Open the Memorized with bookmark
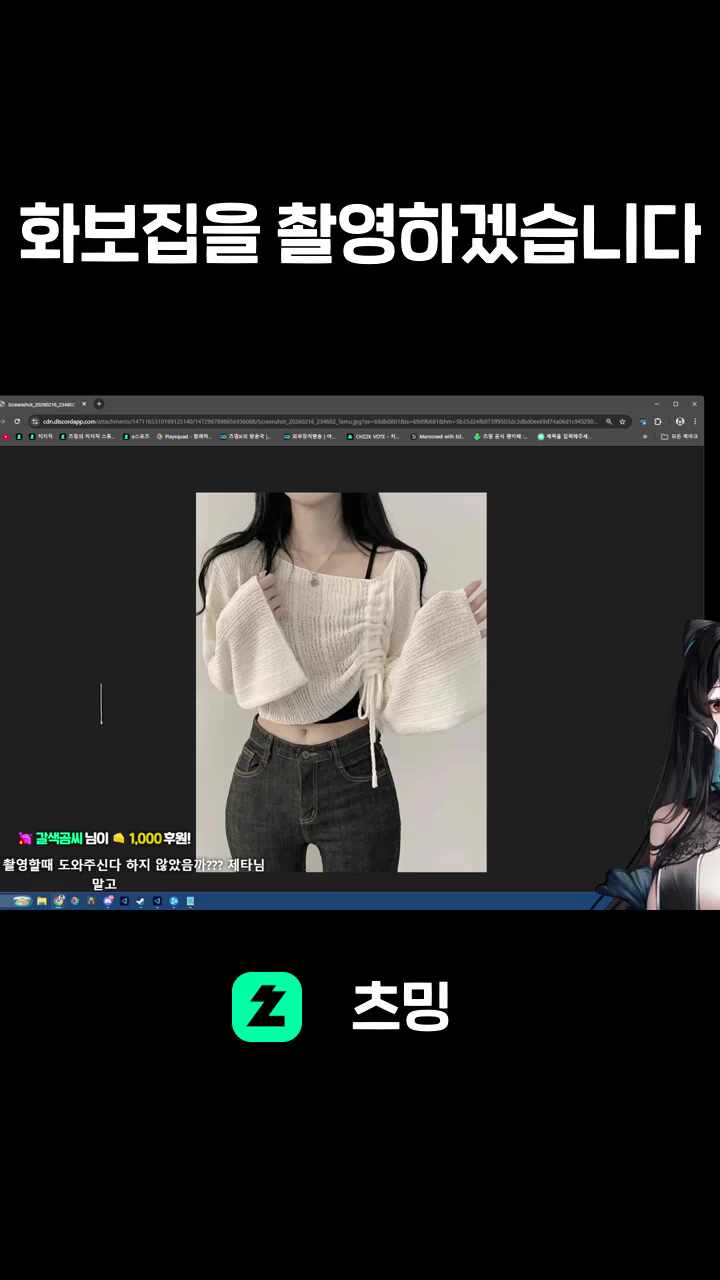 437,436
